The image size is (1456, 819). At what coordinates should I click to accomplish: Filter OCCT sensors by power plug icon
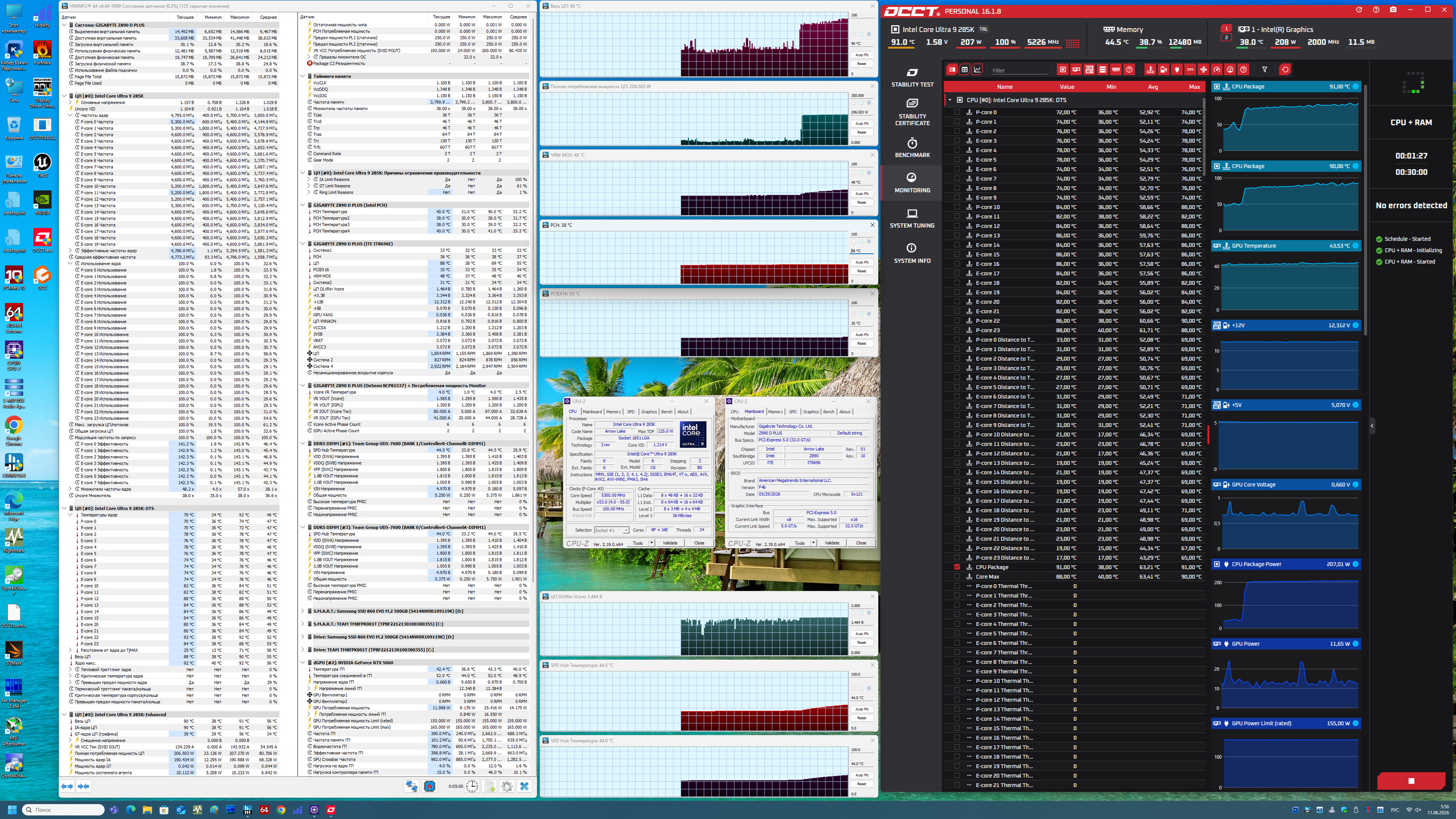pyautogui.click(x=1177, y=69)
